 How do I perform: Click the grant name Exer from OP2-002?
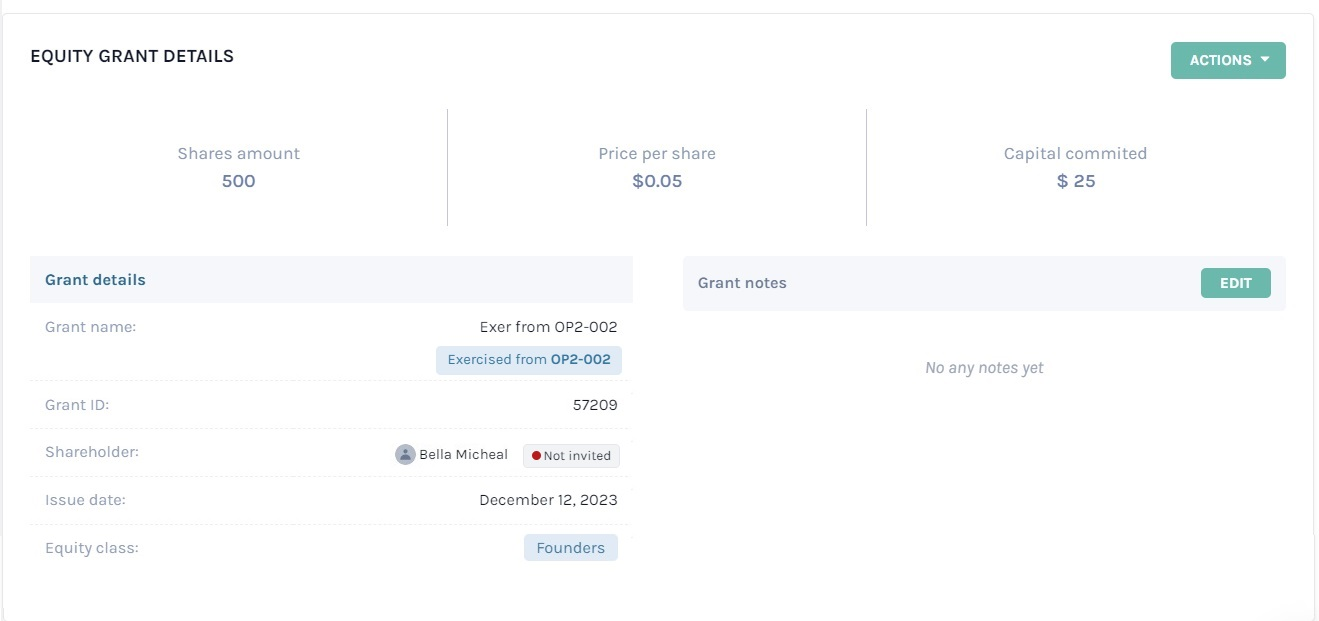549,327
